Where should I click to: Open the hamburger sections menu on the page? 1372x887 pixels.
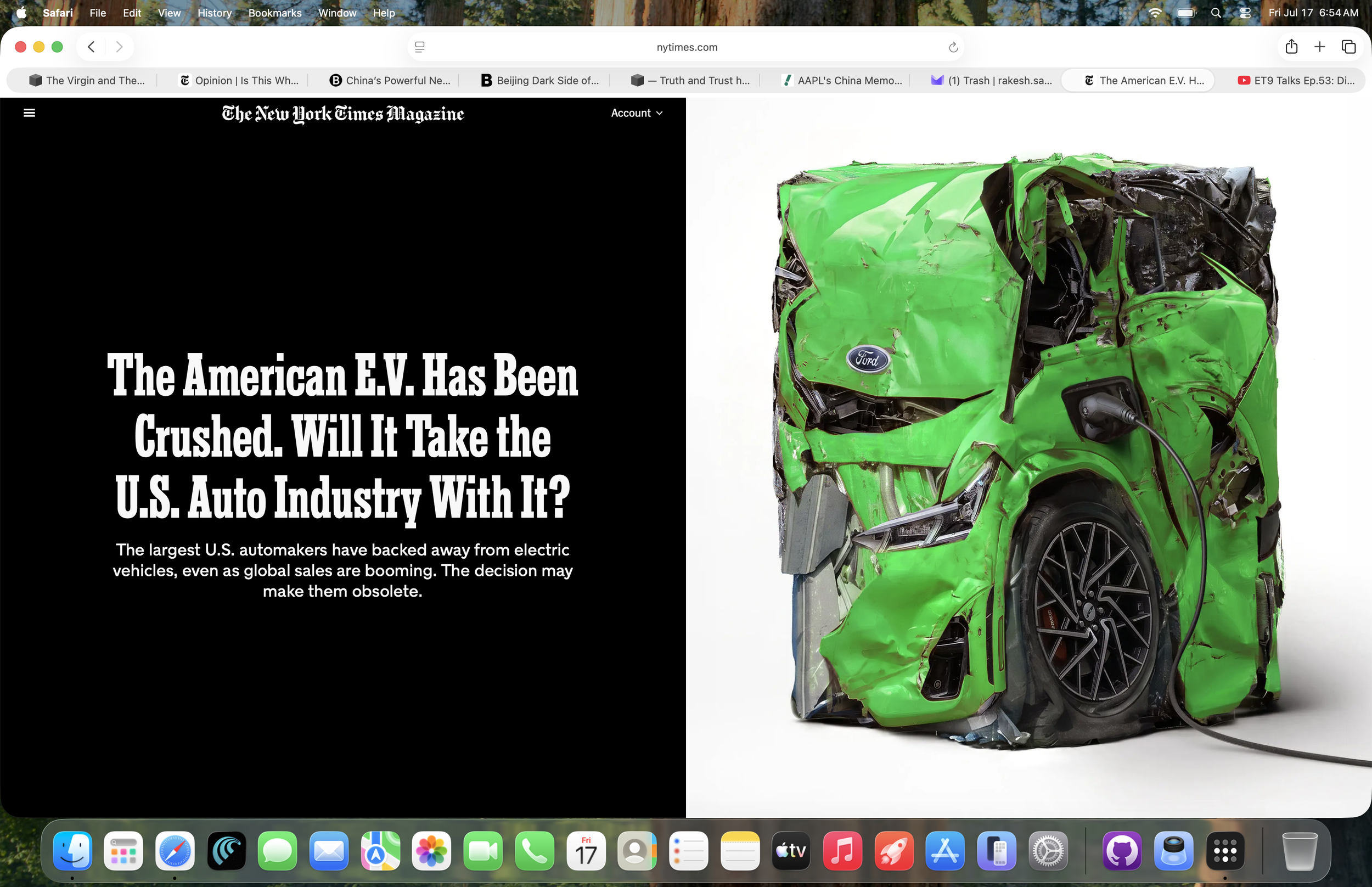tap(30, 113)
